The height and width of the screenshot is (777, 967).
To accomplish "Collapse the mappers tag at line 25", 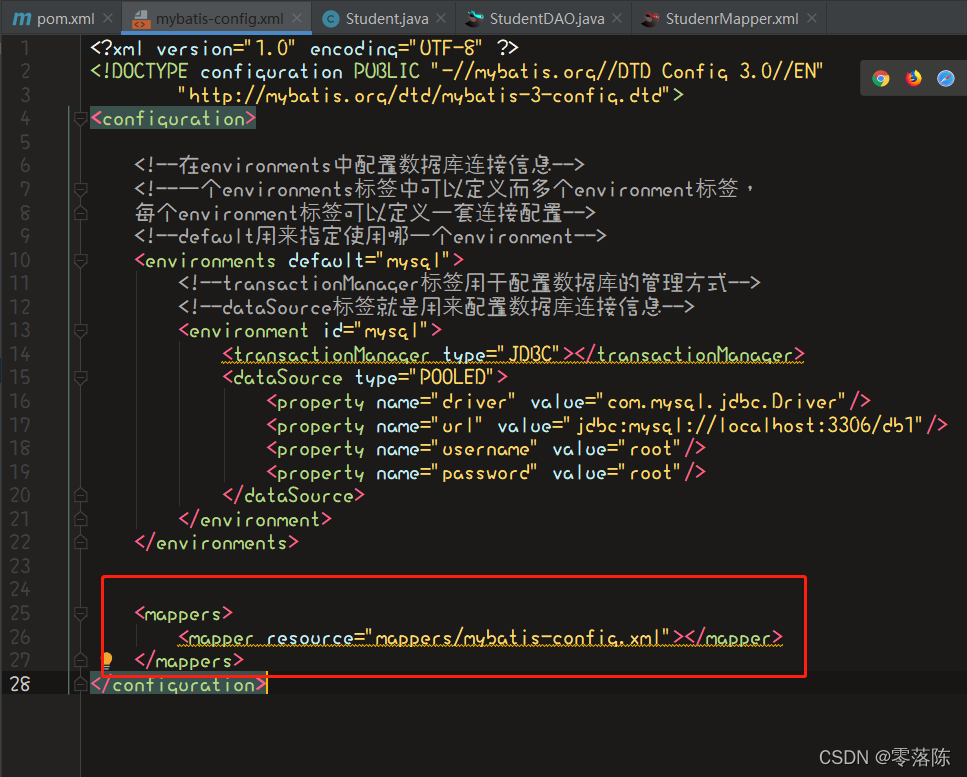I will [x=80, y=613].
